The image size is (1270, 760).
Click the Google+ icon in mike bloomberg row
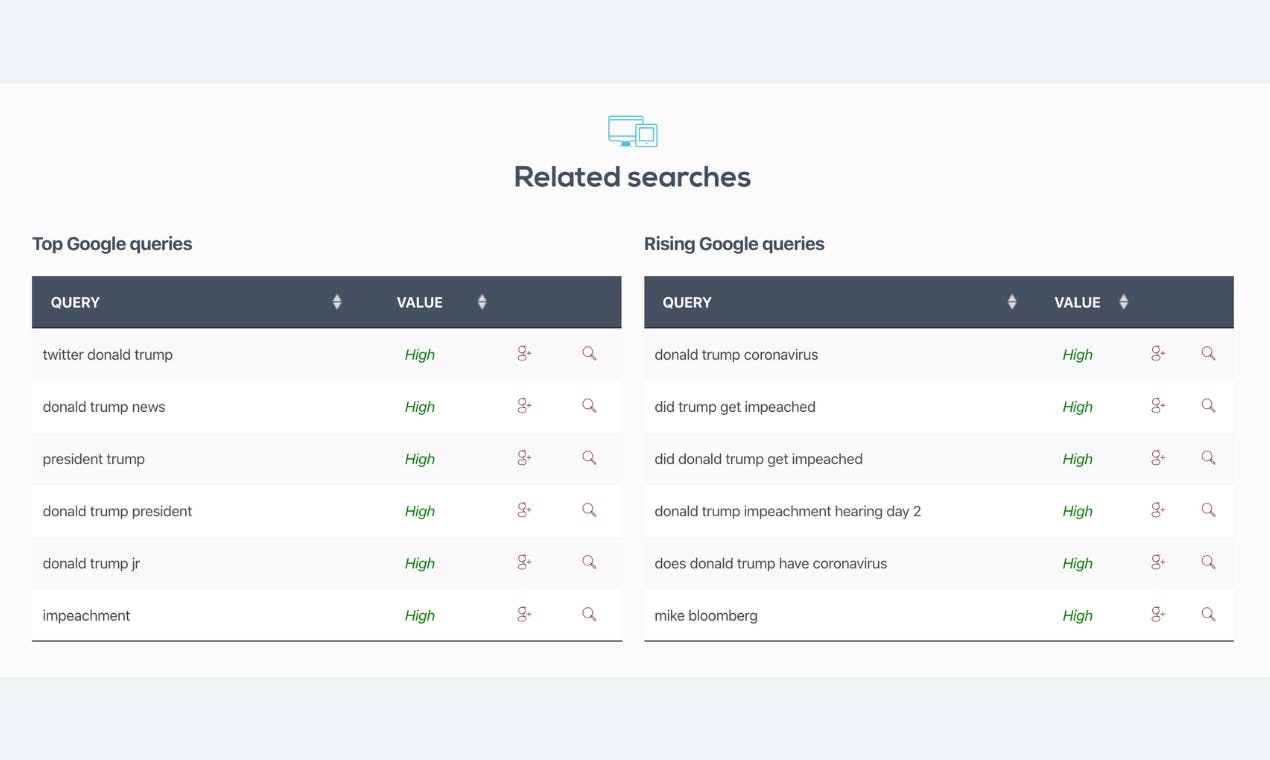(x=1158, y=614)
